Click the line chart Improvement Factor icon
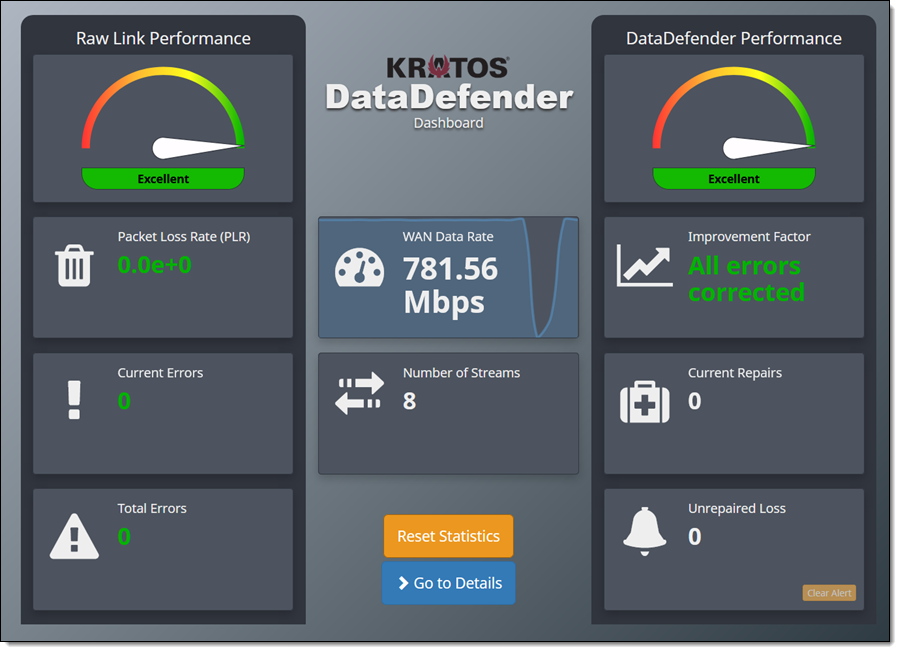Screen dimensions: 900x652 (644, 265)
